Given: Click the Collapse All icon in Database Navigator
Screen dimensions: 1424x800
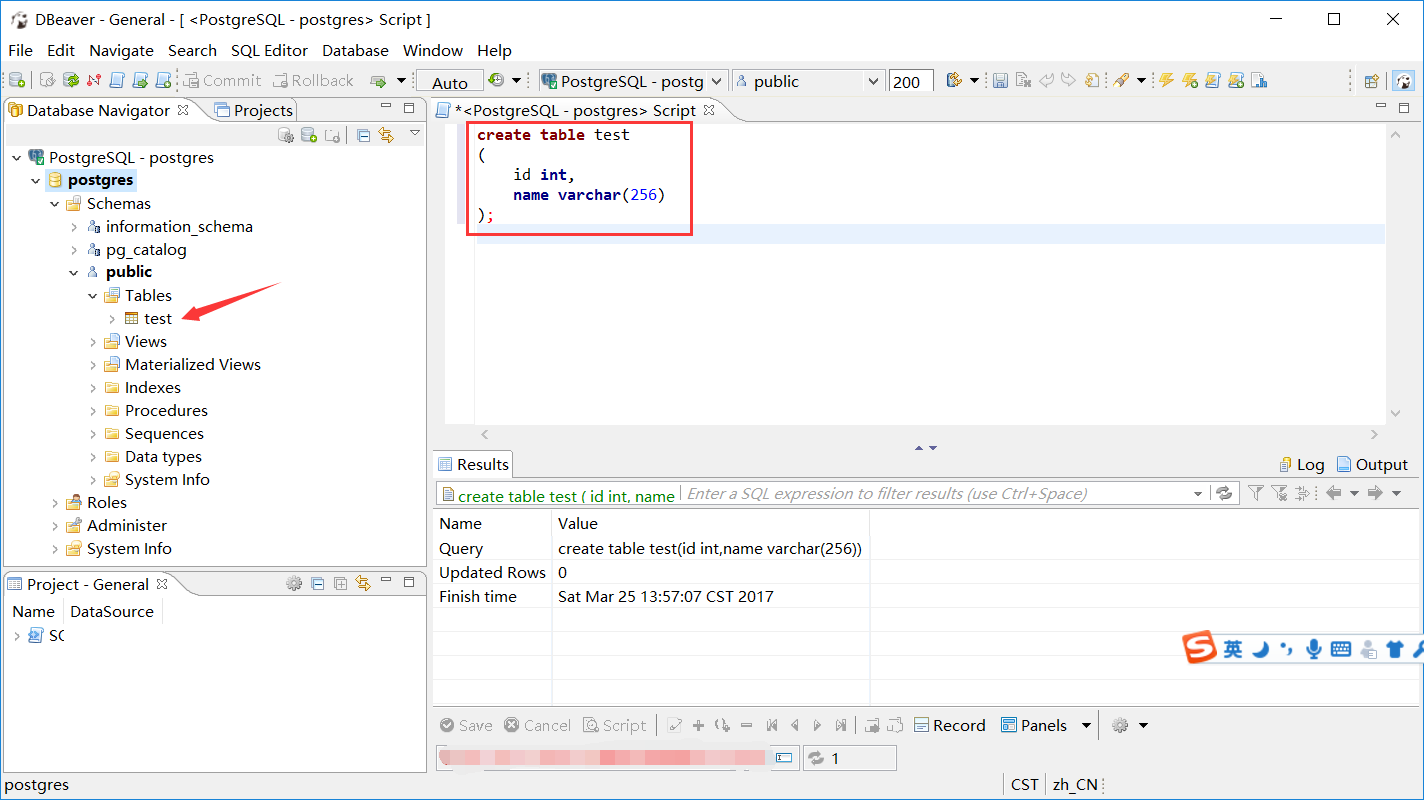Looking at the screenshot, I should click(x=364, y=135).
